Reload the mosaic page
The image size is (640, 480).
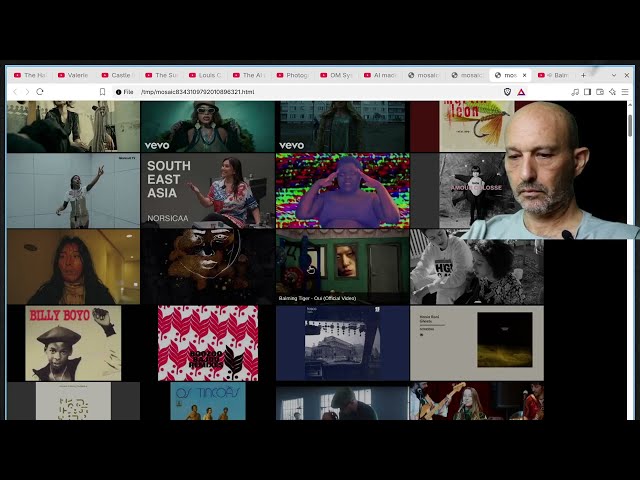[40, 92]
